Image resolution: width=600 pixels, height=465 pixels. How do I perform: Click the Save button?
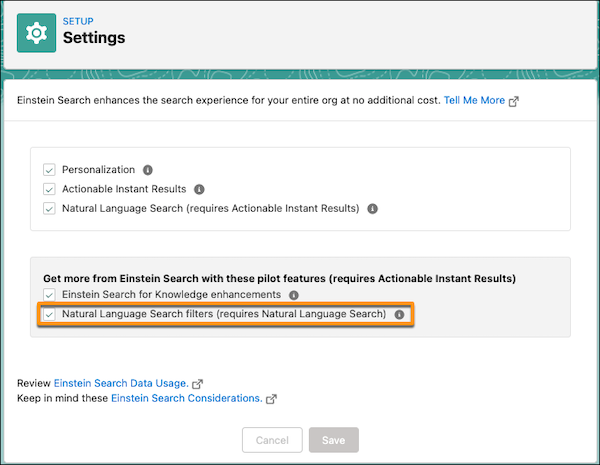coord(334,440)
